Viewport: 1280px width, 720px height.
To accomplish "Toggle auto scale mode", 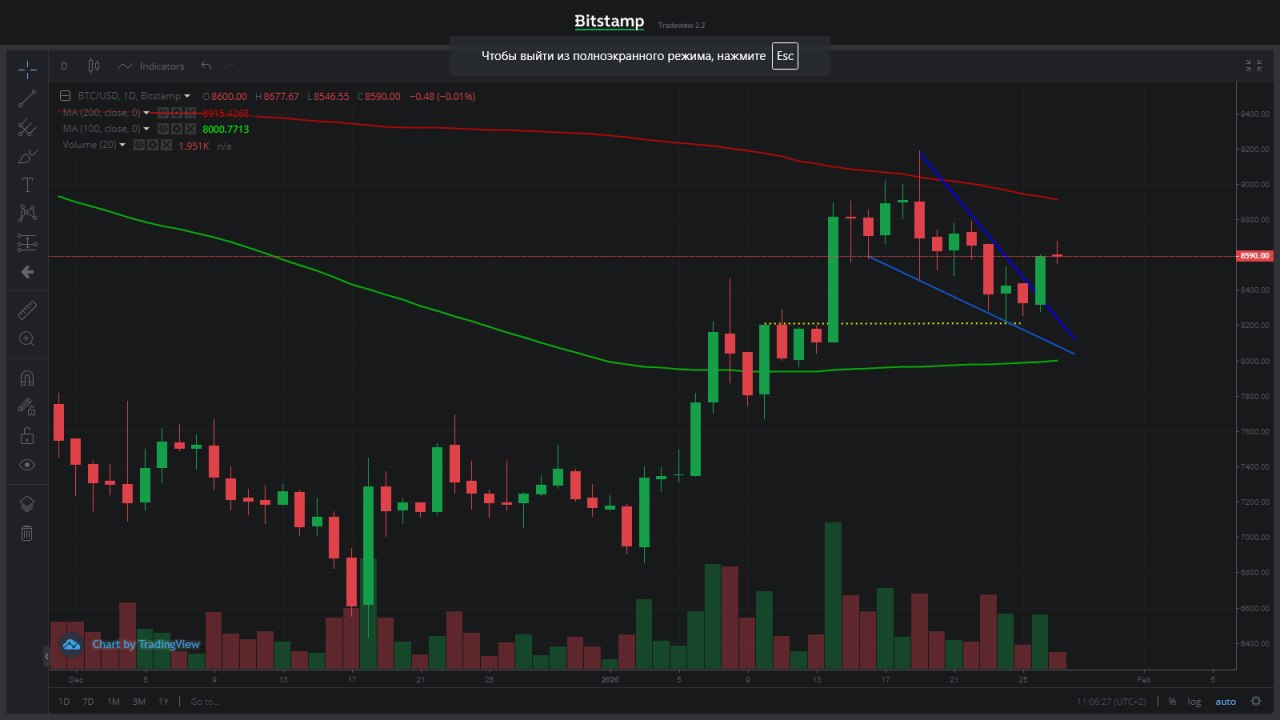I will tap(1225, 701).
